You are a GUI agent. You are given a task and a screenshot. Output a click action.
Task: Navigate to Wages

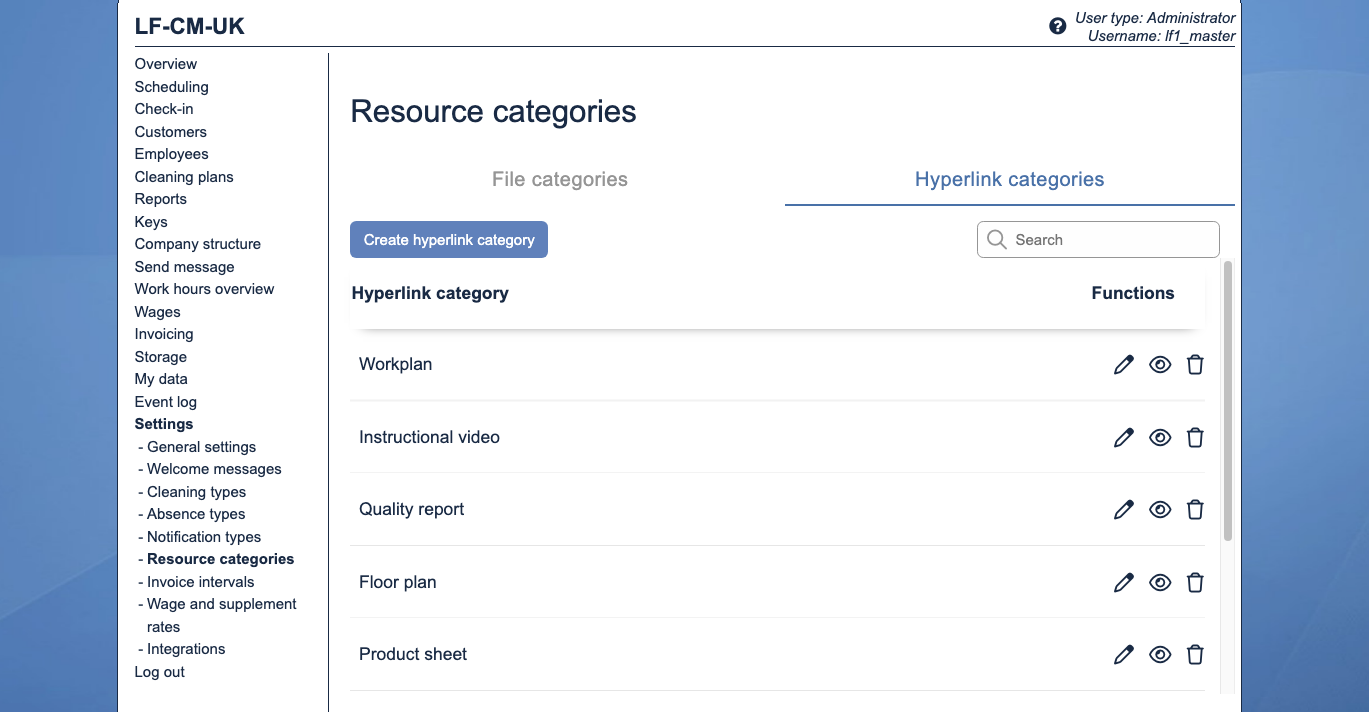158,312
